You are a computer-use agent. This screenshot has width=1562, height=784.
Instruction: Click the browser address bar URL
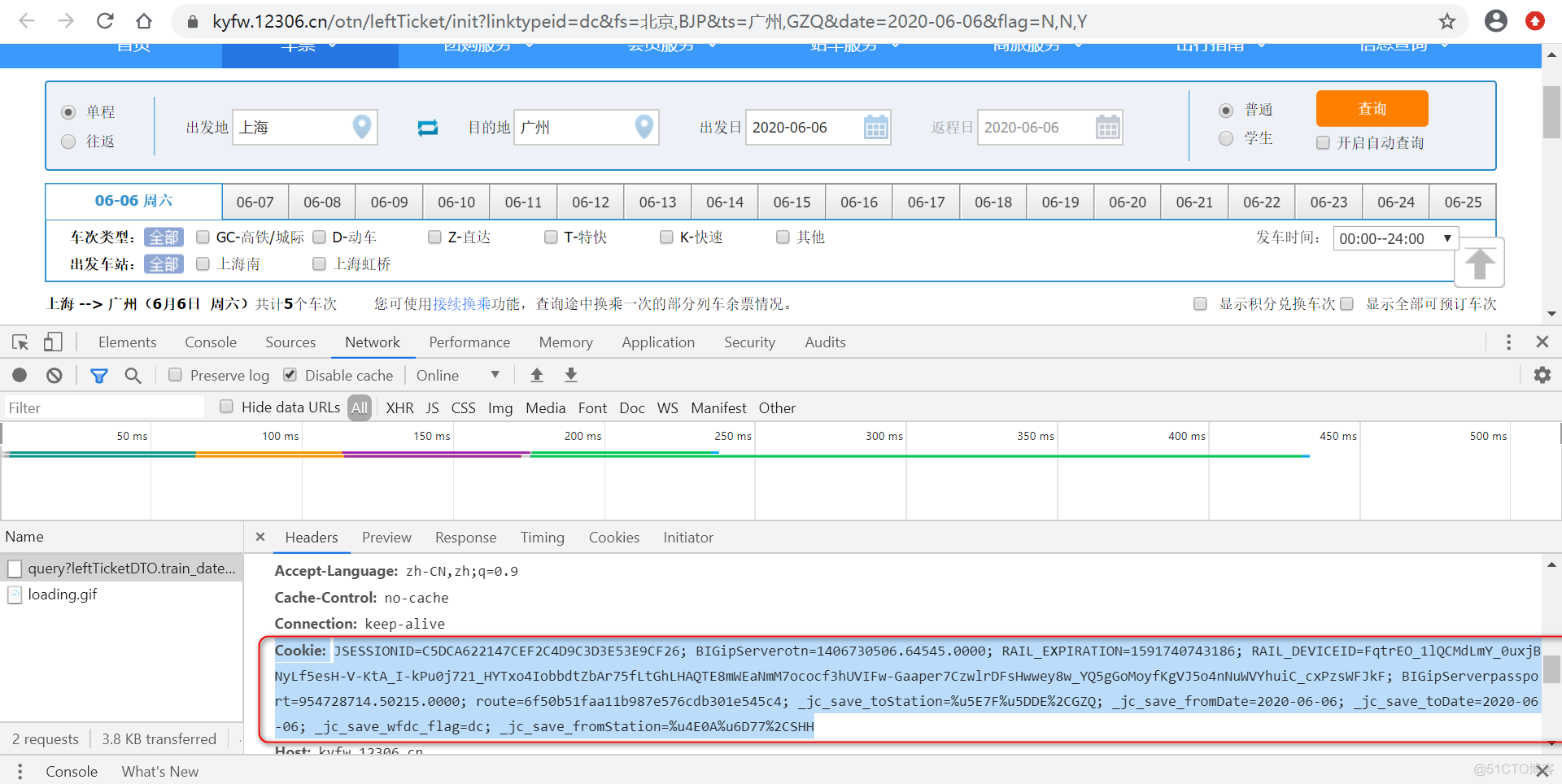coord(649,21)
